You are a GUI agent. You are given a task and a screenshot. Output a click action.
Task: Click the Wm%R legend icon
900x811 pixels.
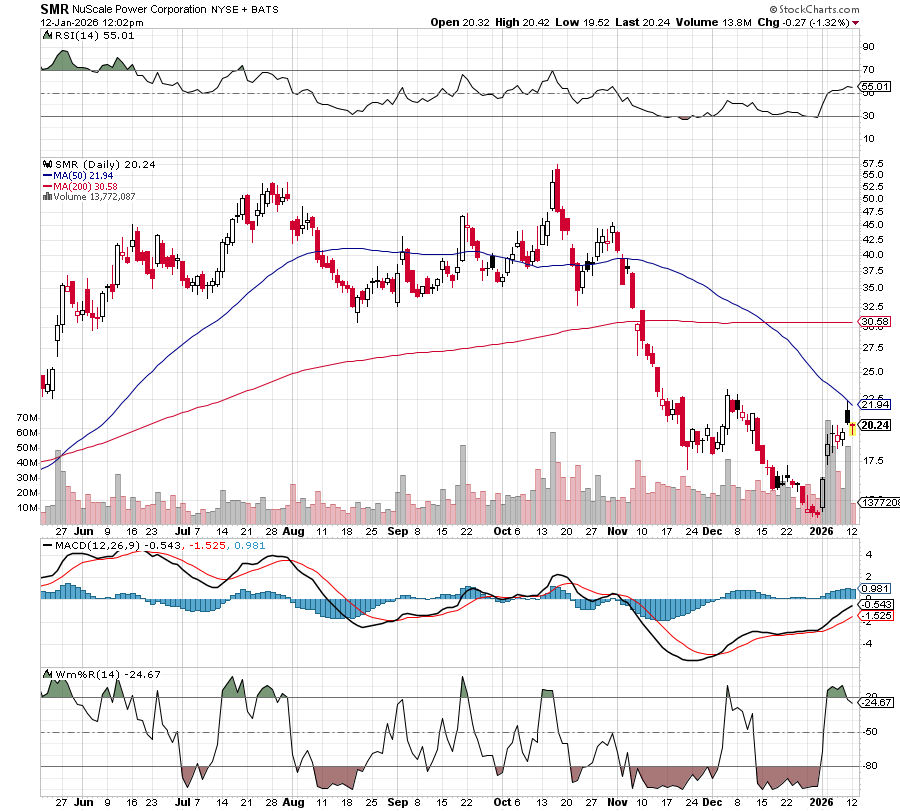click(x=45, y=675)
